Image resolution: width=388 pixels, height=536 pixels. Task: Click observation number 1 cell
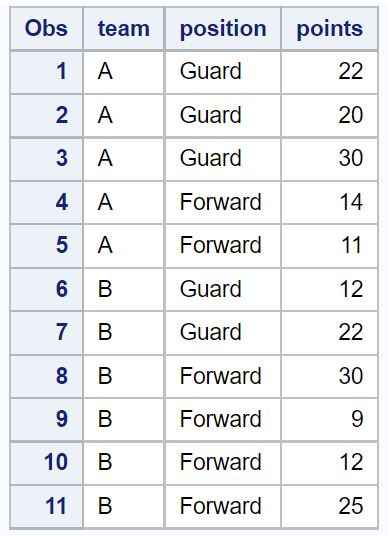[x=46, y=72]
